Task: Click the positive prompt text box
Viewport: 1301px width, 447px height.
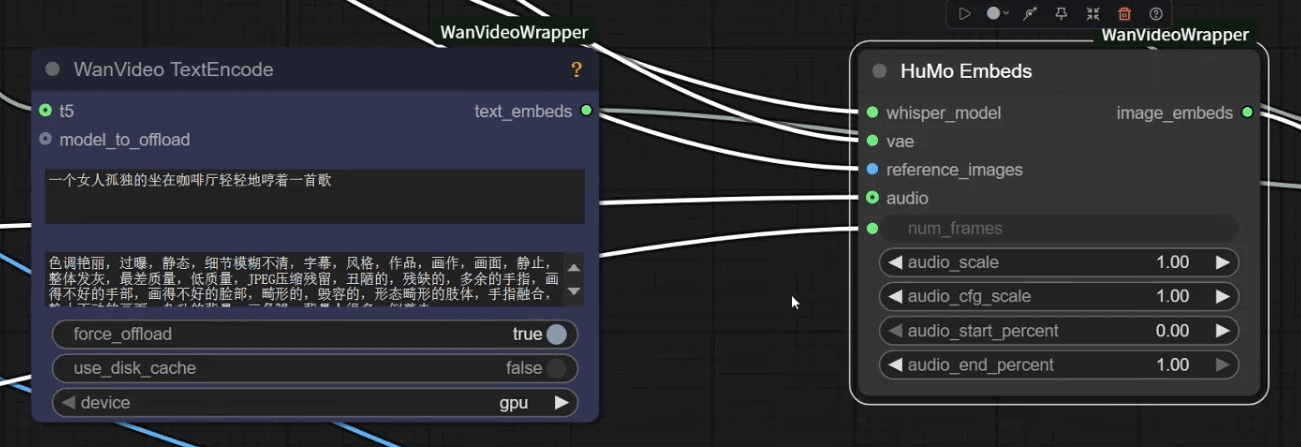Action: [315, 196]
